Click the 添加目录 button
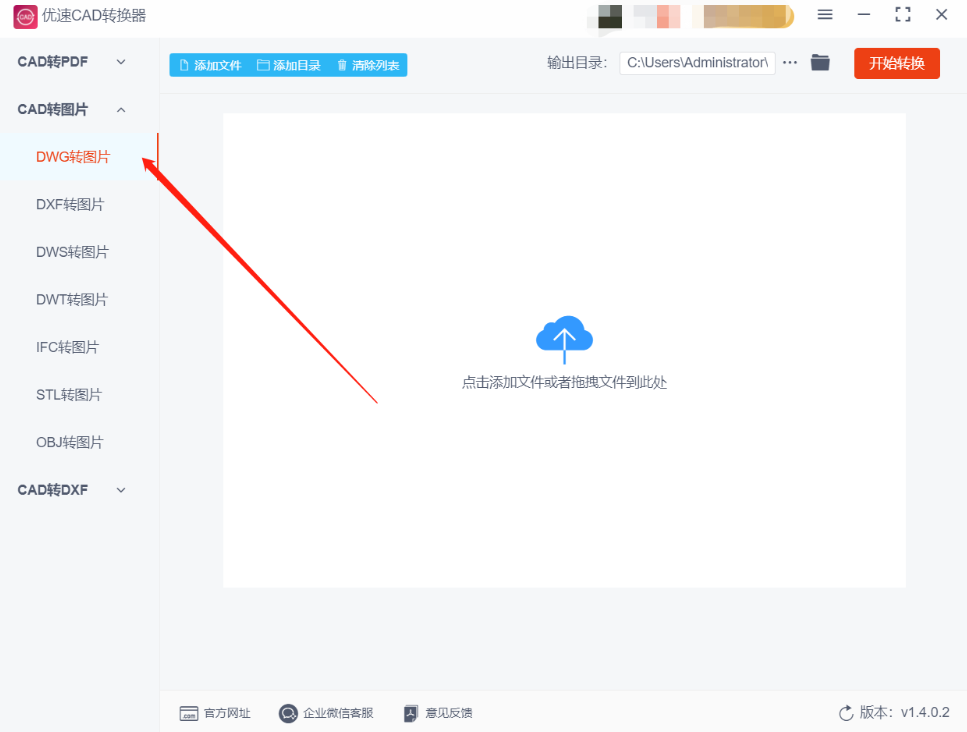 (x=289, y=65)
